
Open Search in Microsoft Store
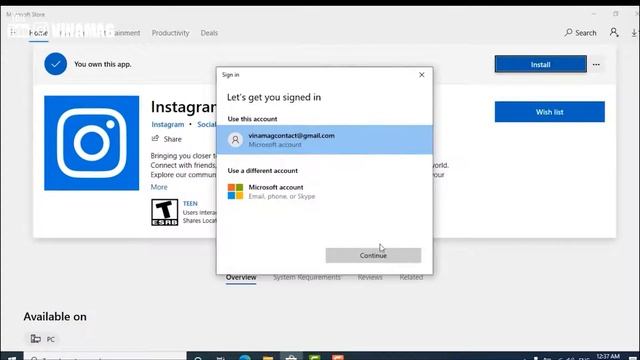click(x=580, y=33)
